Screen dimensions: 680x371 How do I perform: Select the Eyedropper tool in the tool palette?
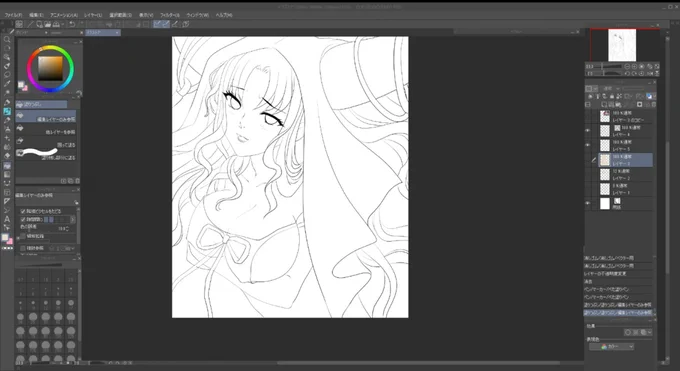(7, 84)
